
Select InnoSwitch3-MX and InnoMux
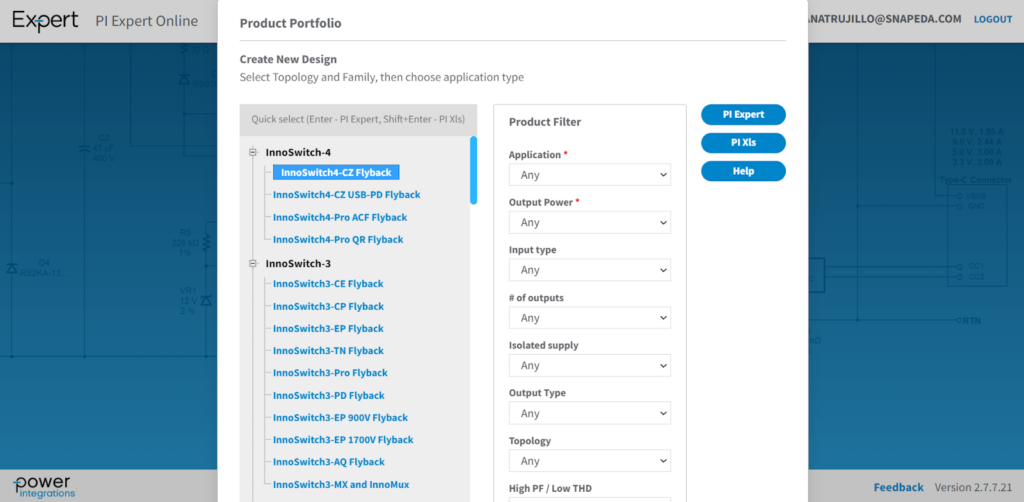[x=341, y=484]
